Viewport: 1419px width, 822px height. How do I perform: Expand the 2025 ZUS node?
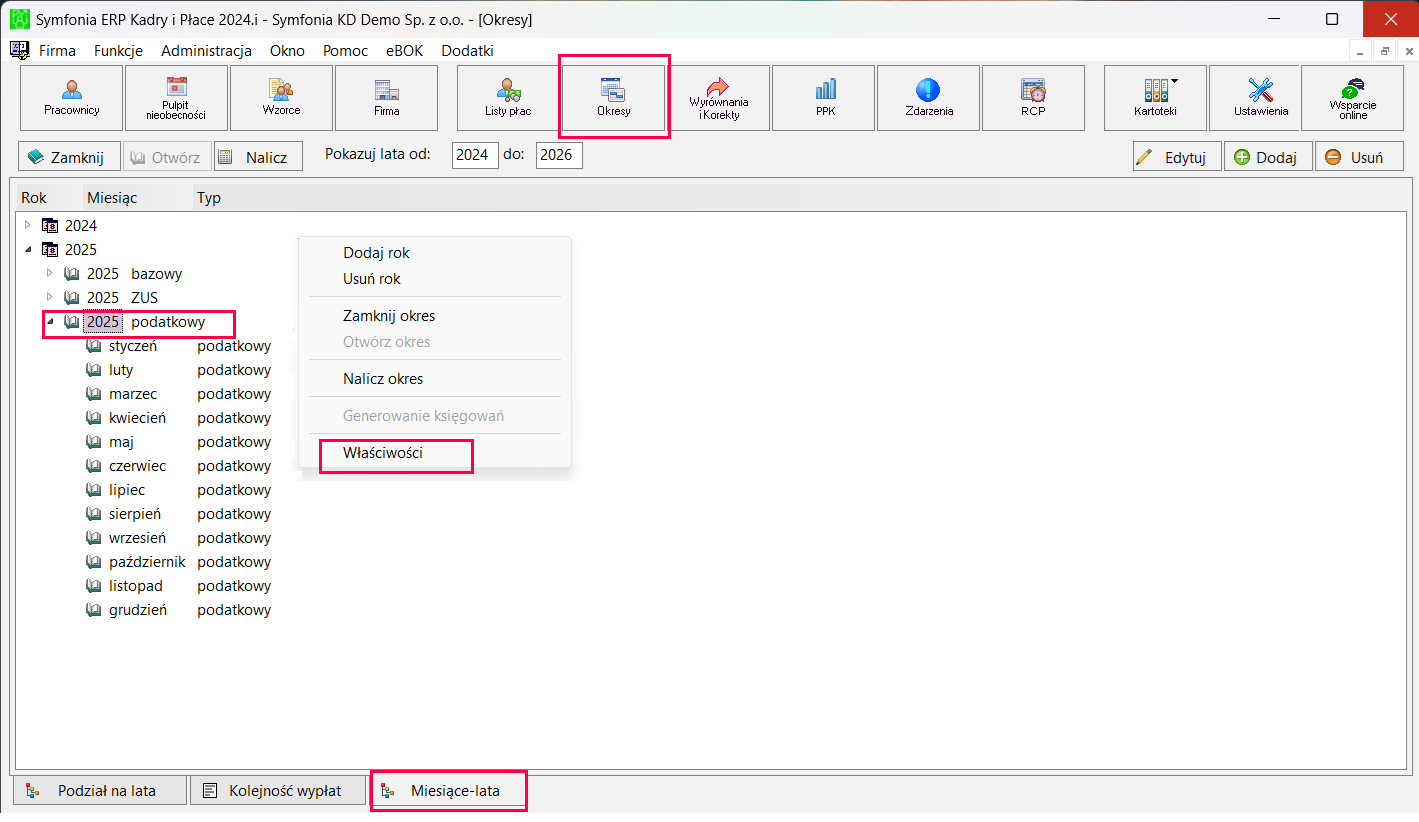tap(50, 297)
